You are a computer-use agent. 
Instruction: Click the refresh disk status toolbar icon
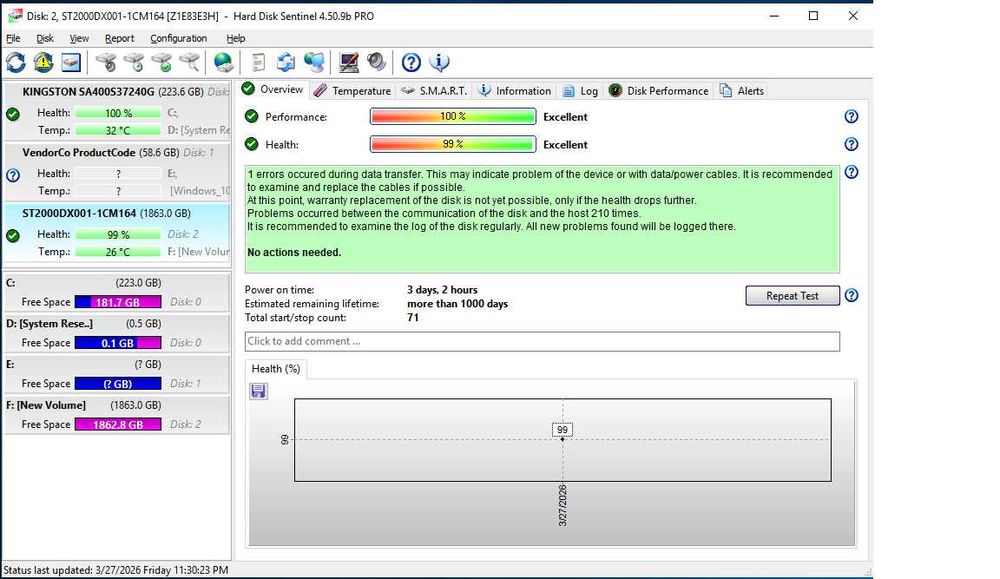[16, 62]
